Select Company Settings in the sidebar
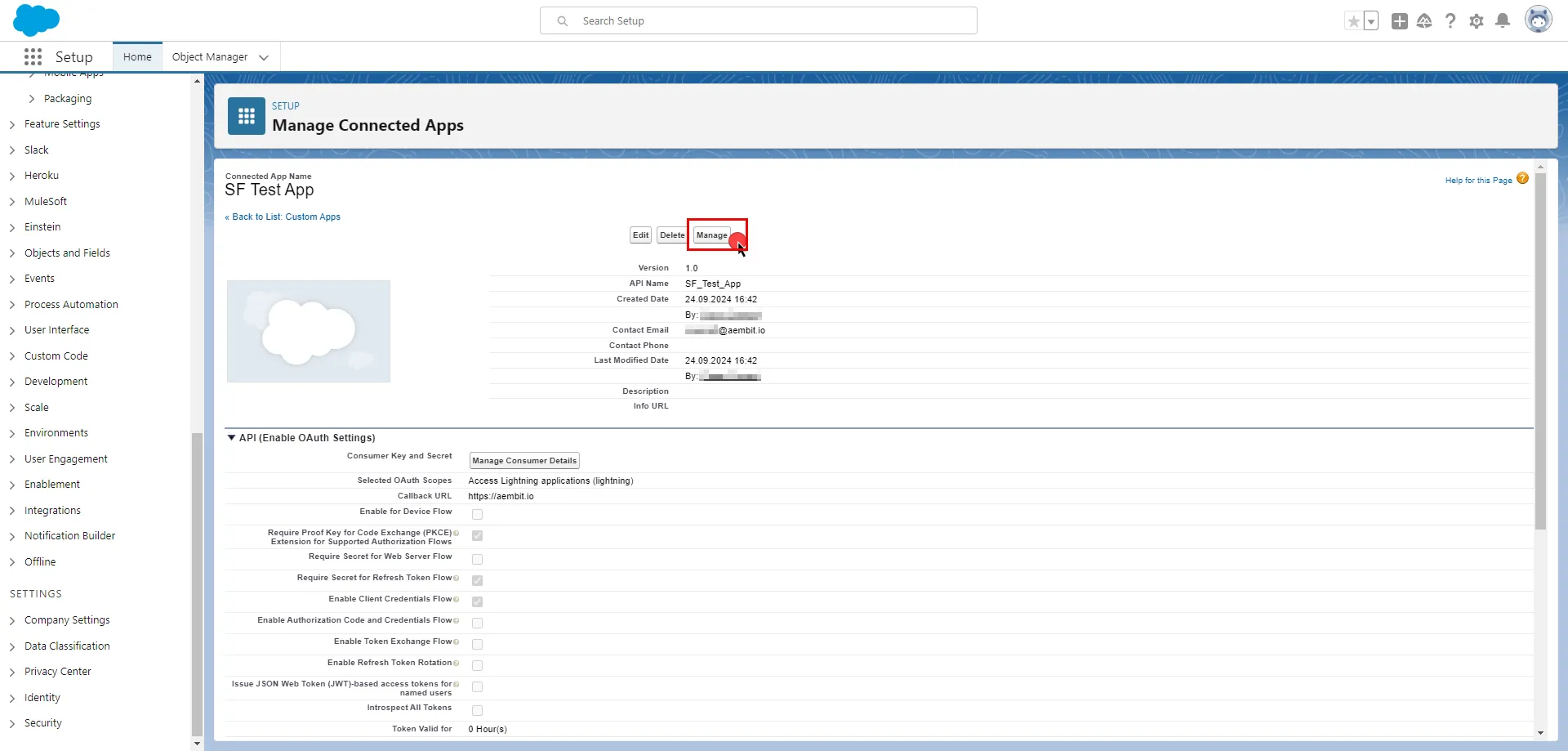Screen dimensions: 1568x751 67,620
